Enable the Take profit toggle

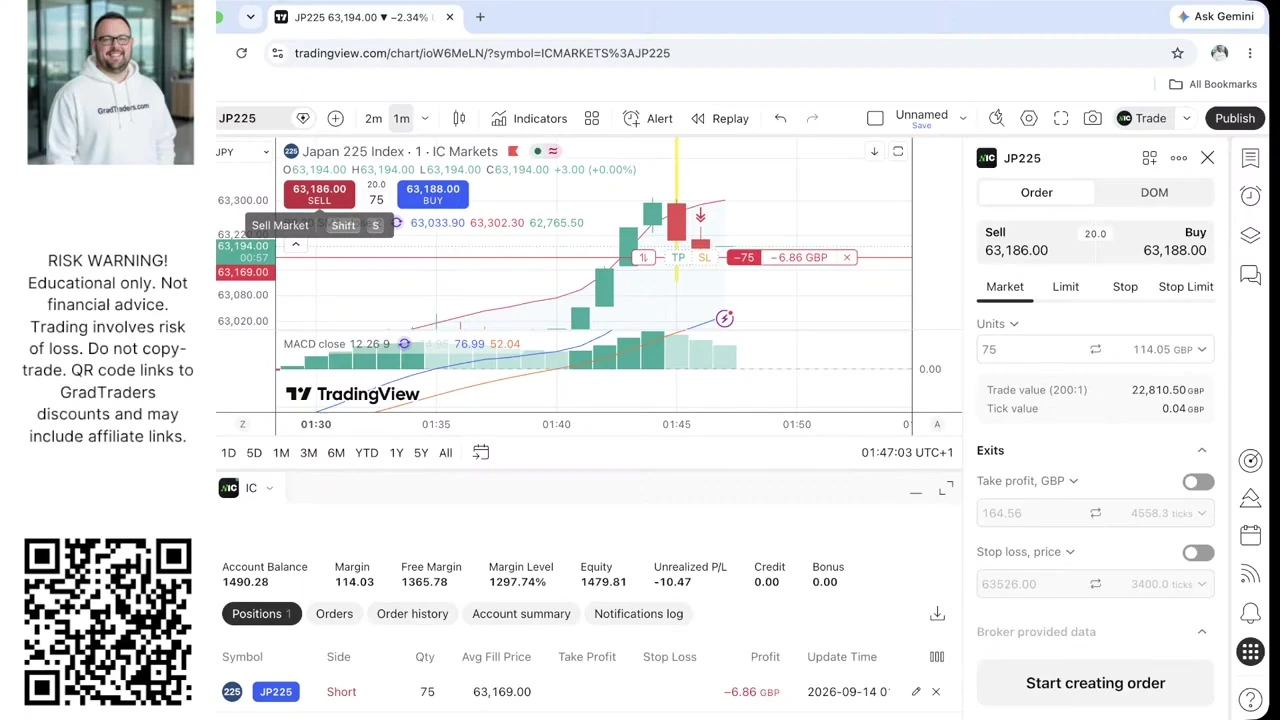coord(1198,482)
